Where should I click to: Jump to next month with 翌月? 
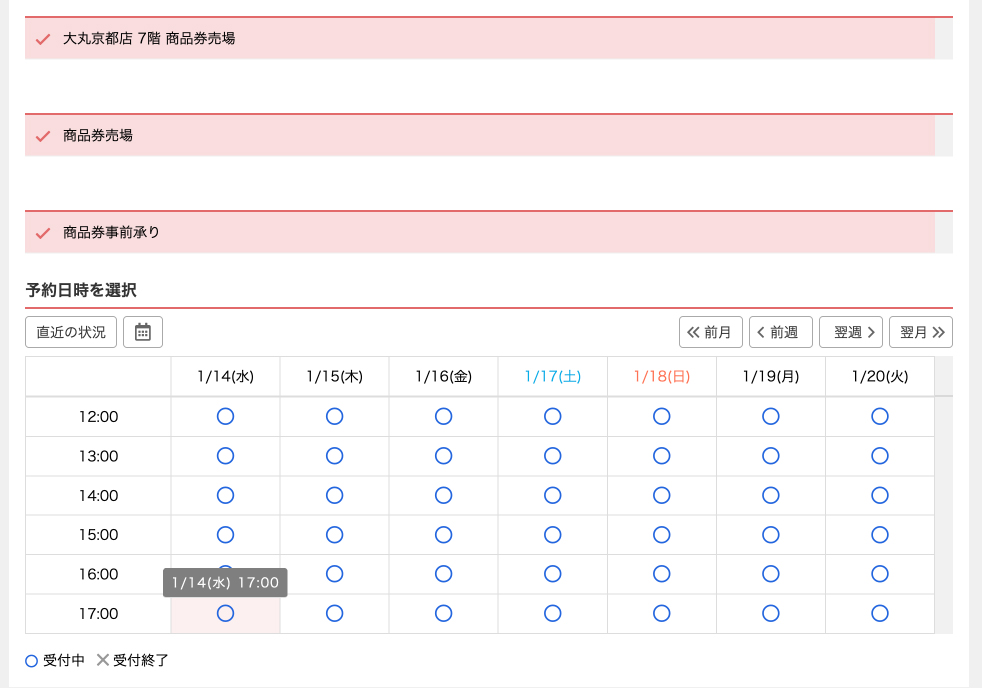(920, 332)
